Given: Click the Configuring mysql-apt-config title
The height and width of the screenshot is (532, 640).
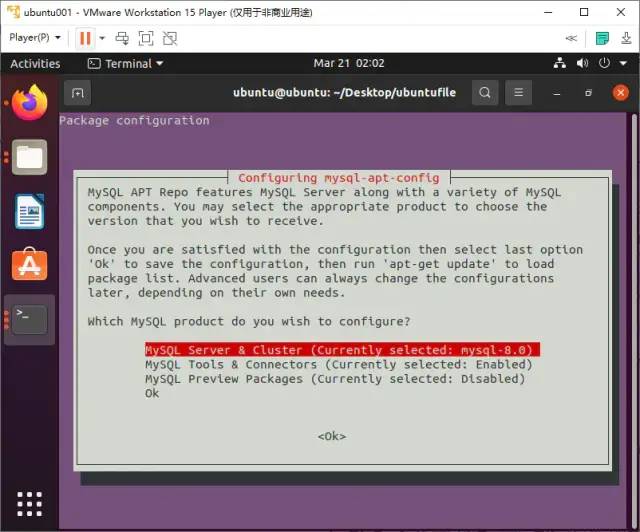Looking at the screenshot, I should coord(339,178).
